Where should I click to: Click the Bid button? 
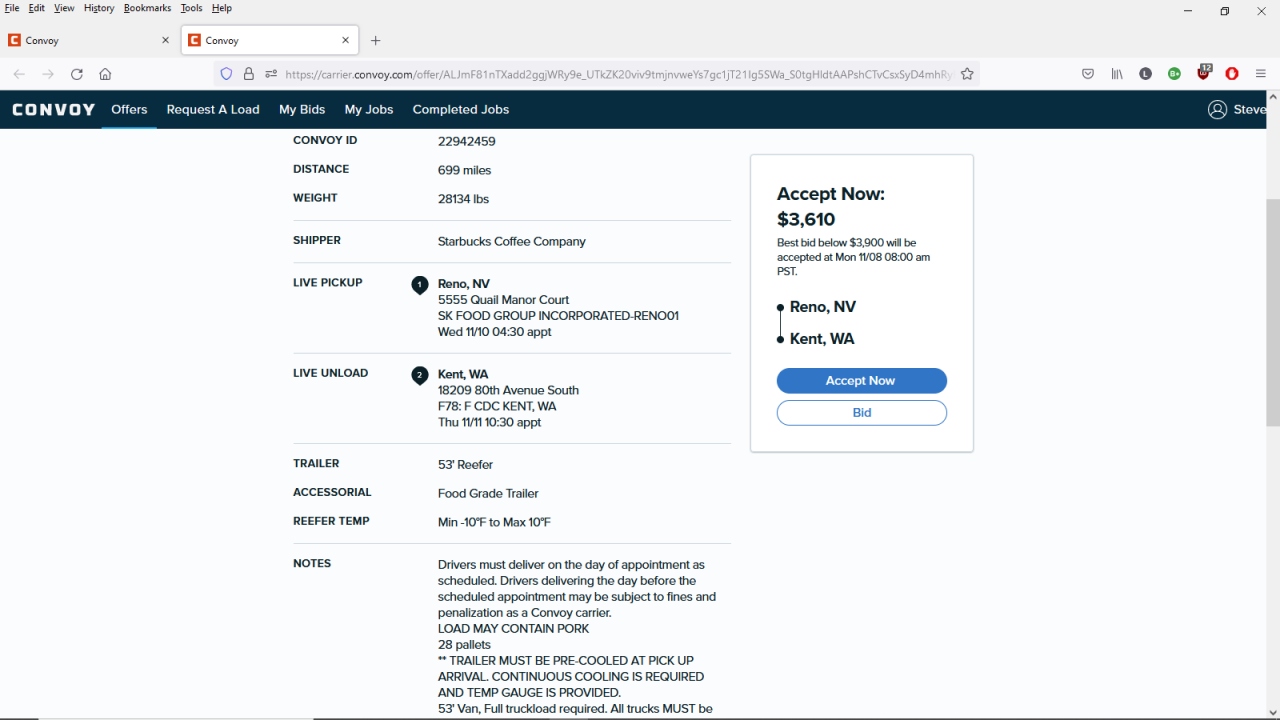[x=861, y=413]
